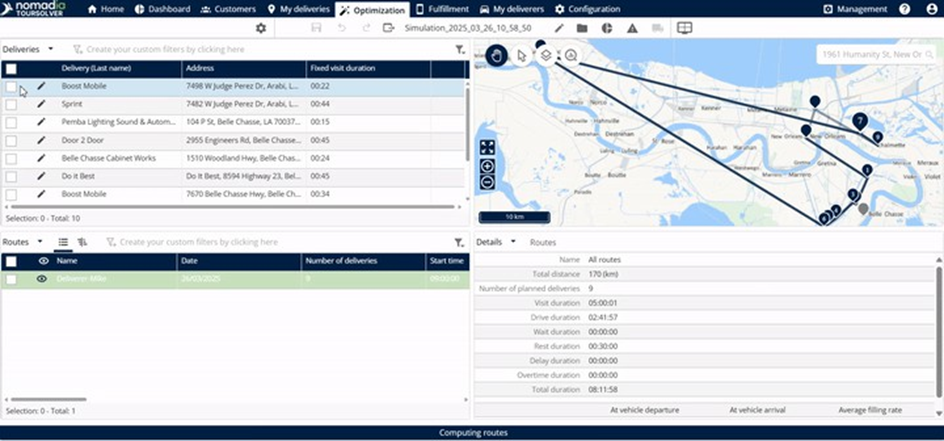944x441 pixels.
Task: Open the map layers control
Action: point(546,56)
